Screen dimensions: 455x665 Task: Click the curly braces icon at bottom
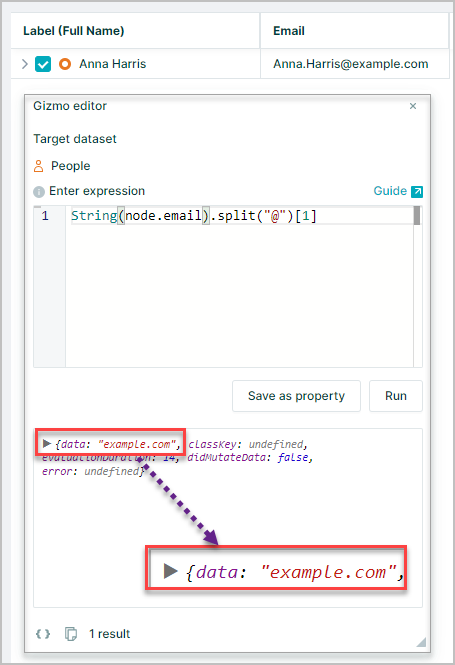[43, 634]
